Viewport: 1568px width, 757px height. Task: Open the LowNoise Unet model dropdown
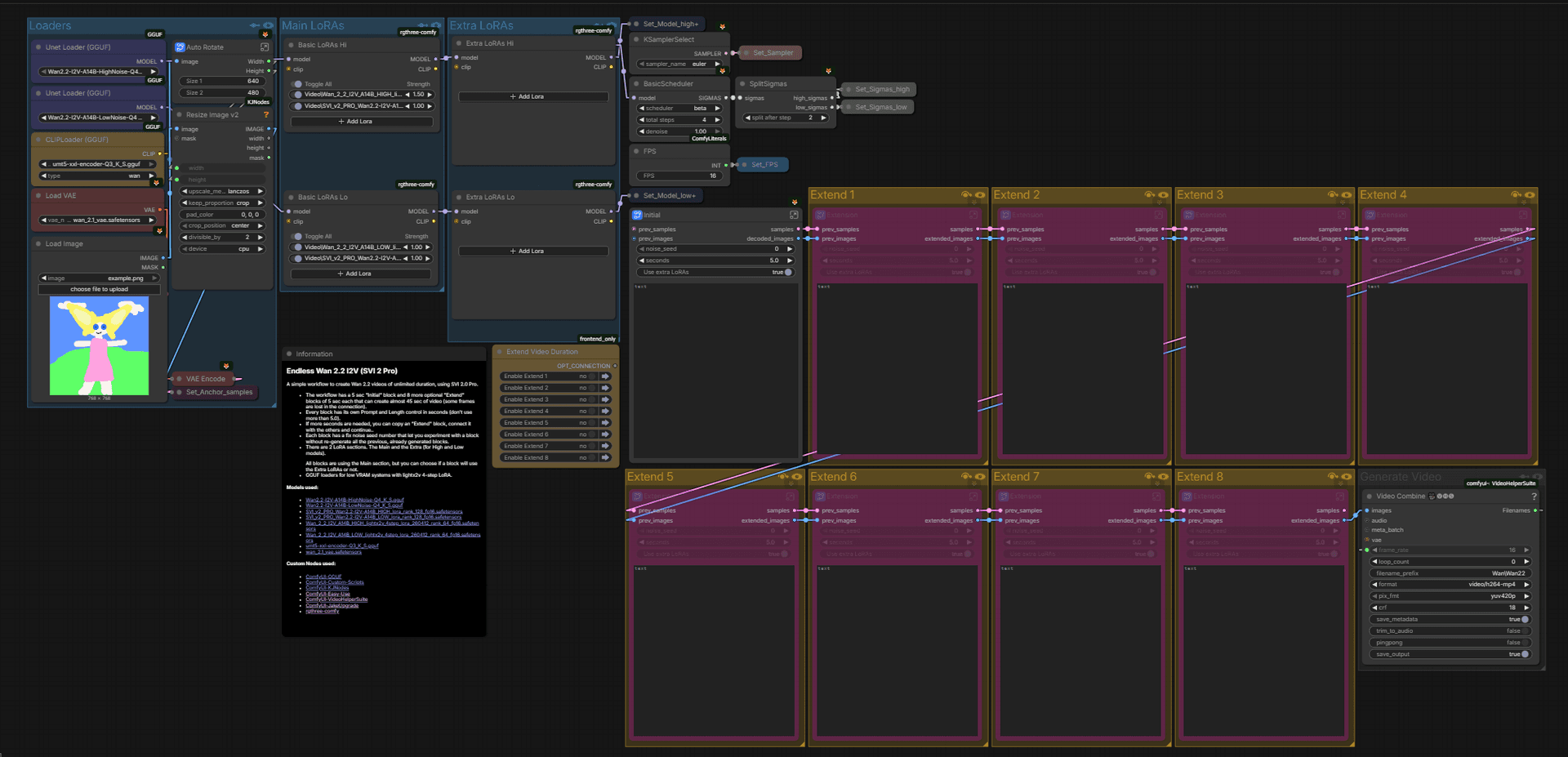[x=99, y=118]
